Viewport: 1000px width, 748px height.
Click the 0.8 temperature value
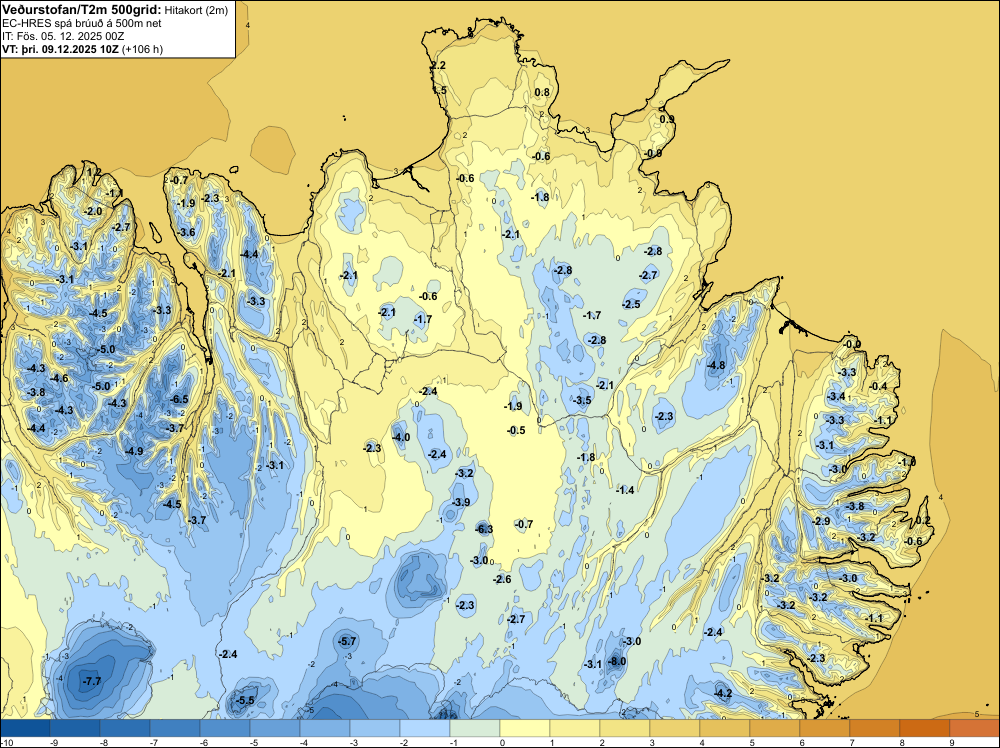pos(542,92)
